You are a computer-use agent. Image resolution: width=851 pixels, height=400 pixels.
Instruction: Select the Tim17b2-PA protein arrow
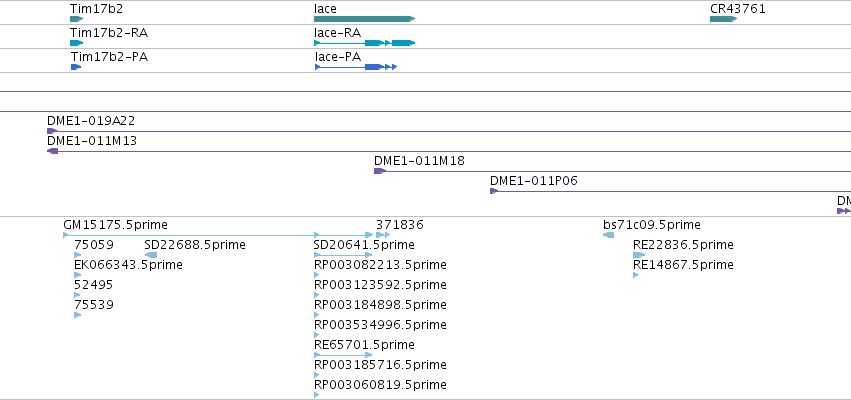click(76, 67)
